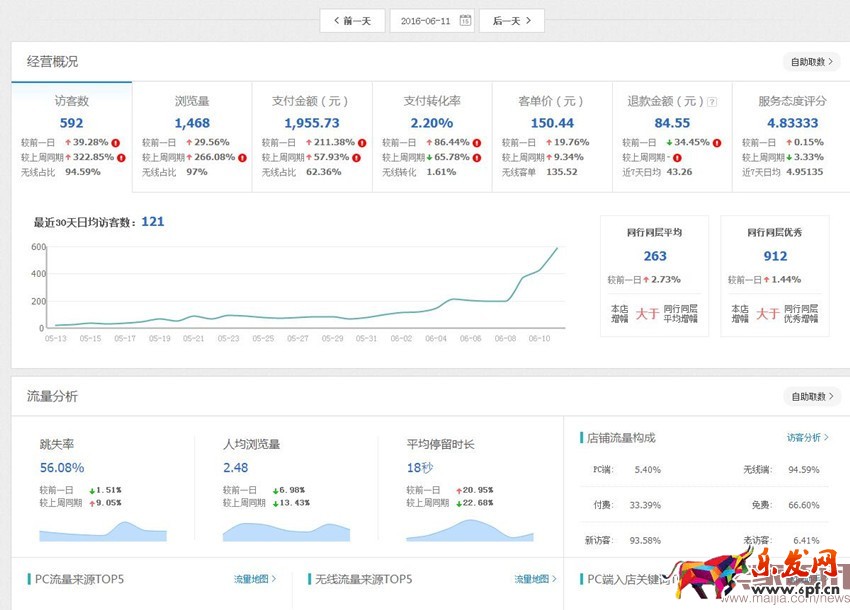Expand 自助取数 in the 流量分析 header
The image size is (850, 610).
tap(812, 396)
